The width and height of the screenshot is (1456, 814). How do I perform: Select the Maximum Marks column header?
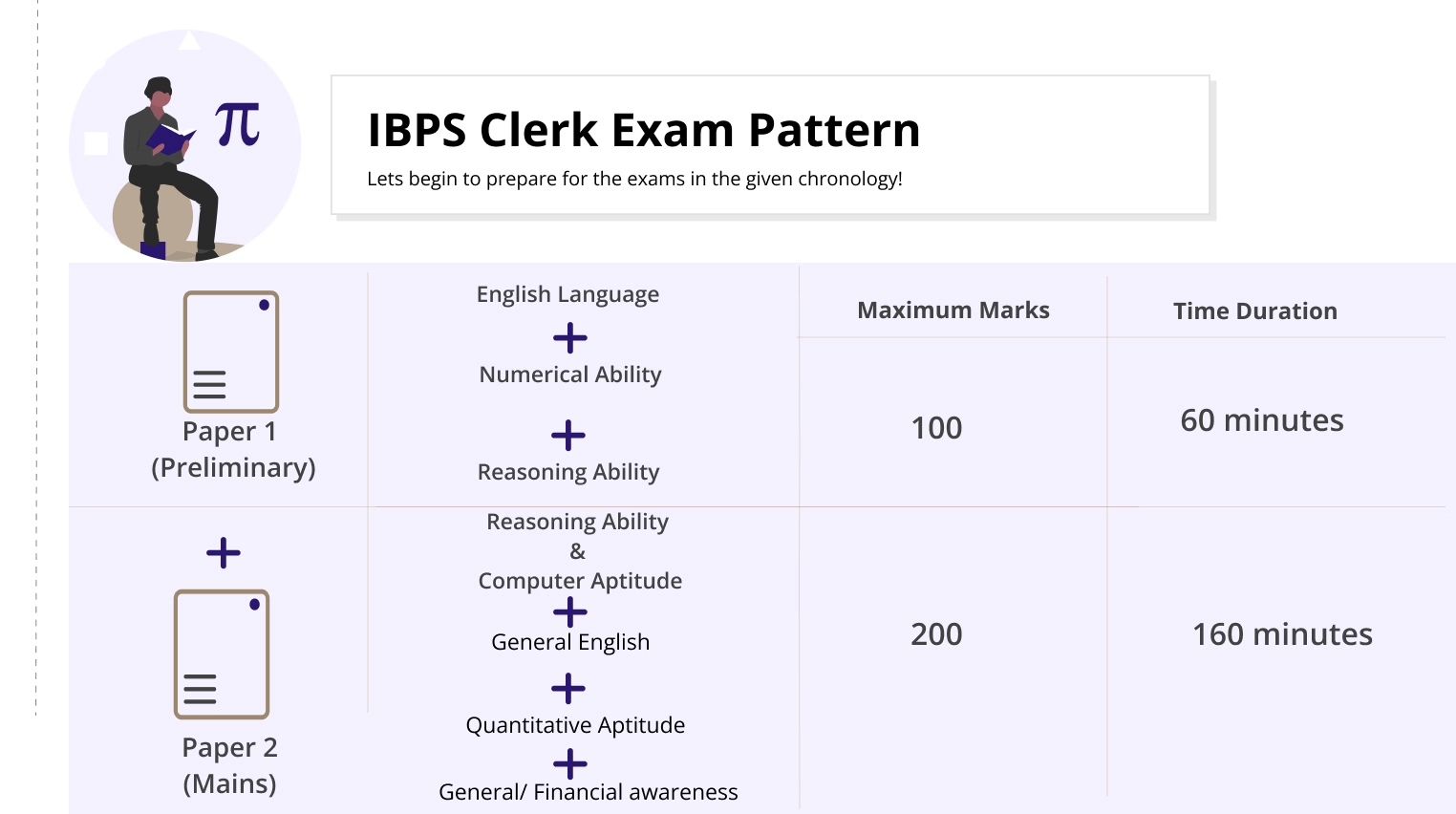click(953, 311)
